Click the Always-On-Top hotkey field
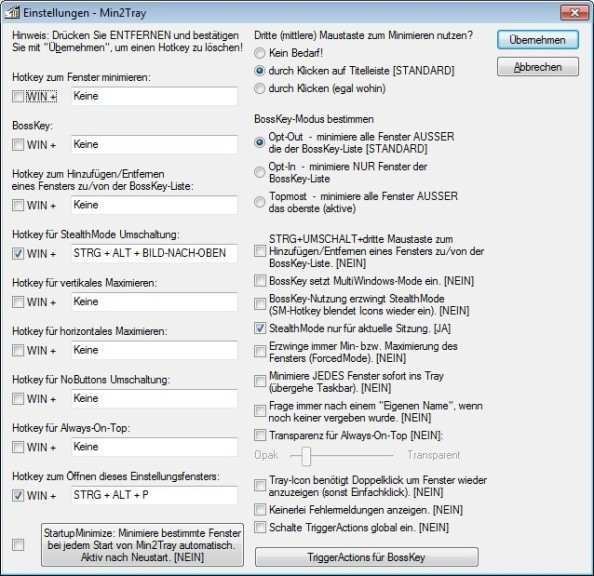The width and height of the screenshot is (594, 576). [155, 447]
